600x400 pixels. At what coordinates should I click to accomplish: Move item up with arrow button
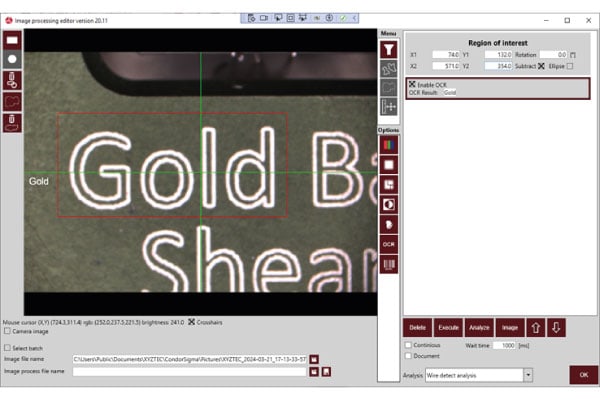(x=537, y=327)
